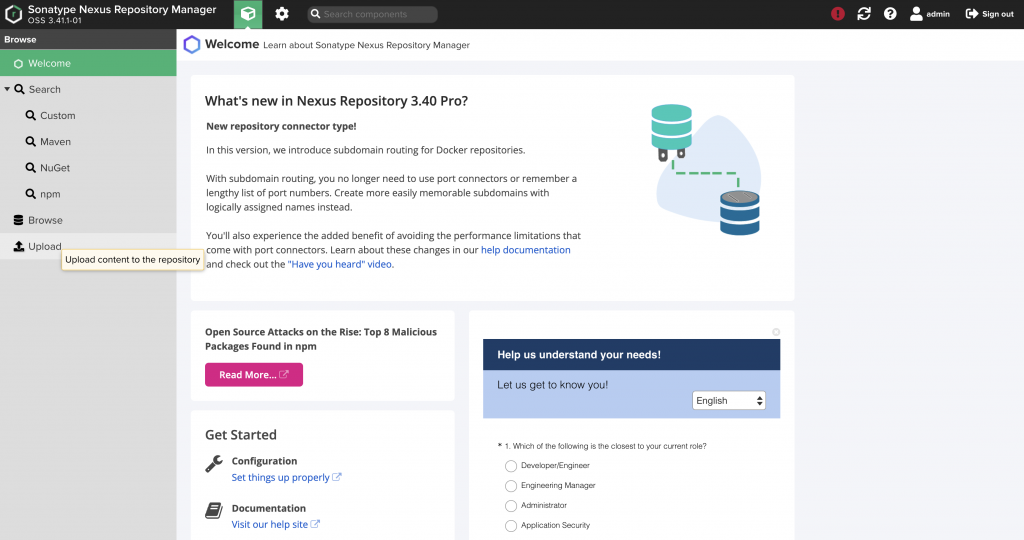Open the Browse item in sidebar

45,220
